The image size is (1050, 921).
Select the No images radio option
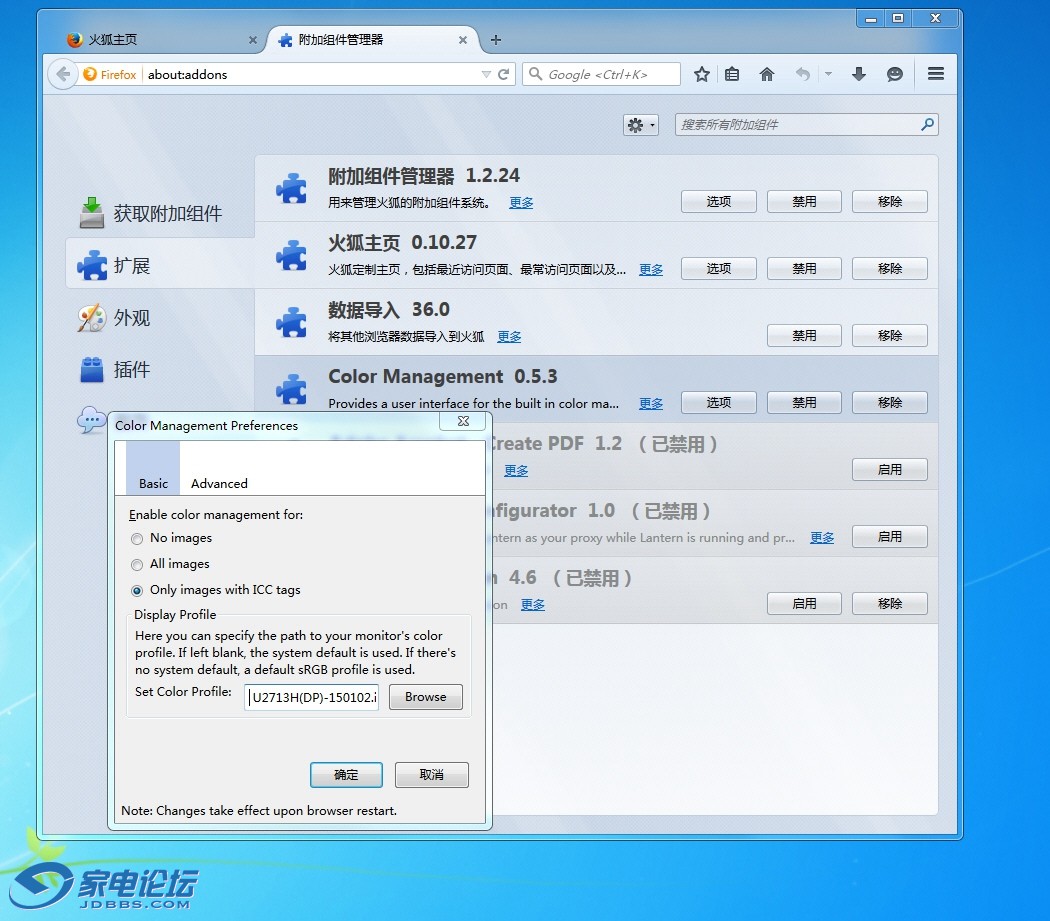pyautogui.click(x=137, y=539)
